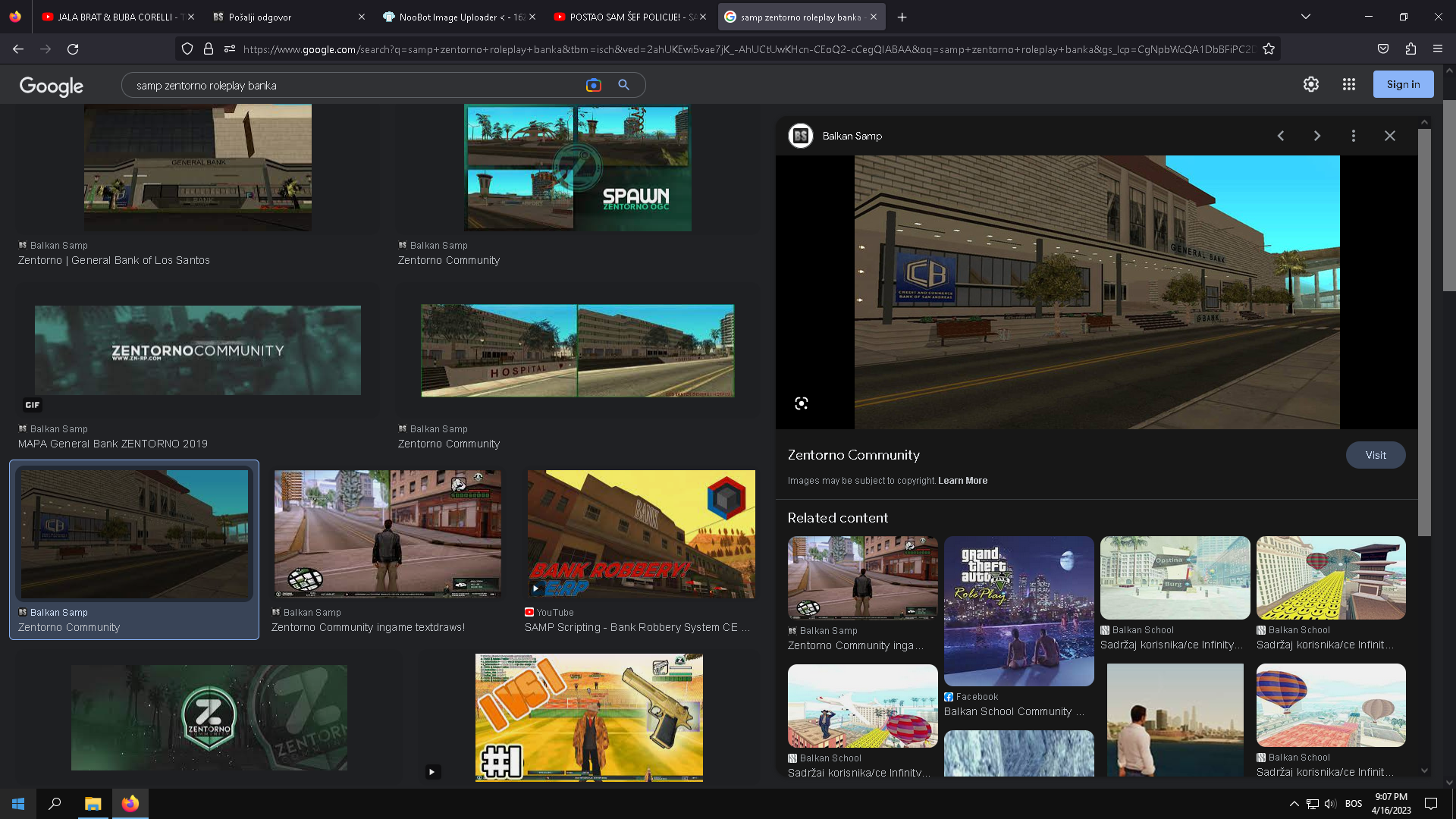Click the site security padlock icon
Image resolution: width=1456 pixels, height=819 pixels.
pyautogui.click(x=209, y=49)
